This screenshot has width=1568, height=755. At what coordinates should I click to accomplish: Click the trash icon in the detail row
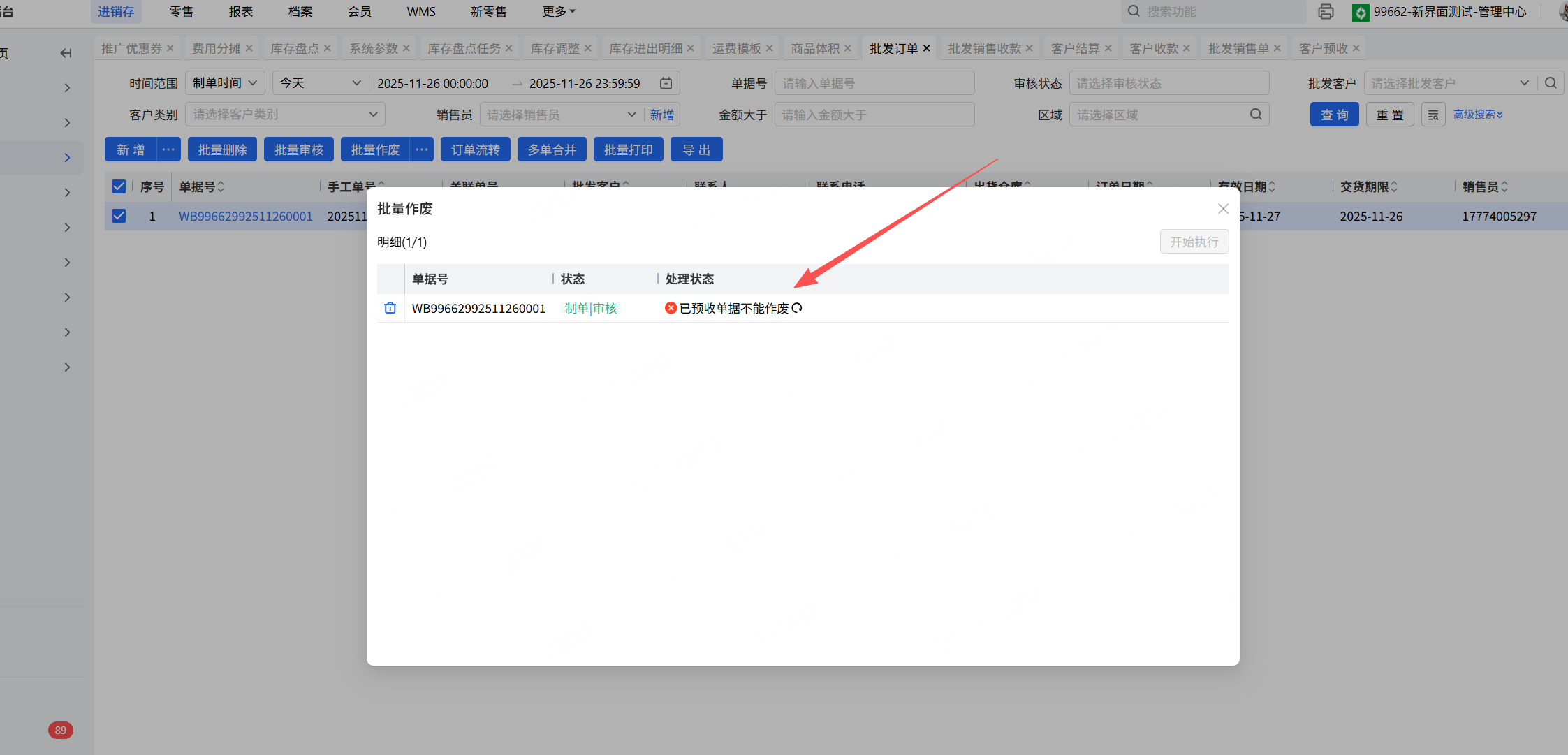tap(390, 308)
